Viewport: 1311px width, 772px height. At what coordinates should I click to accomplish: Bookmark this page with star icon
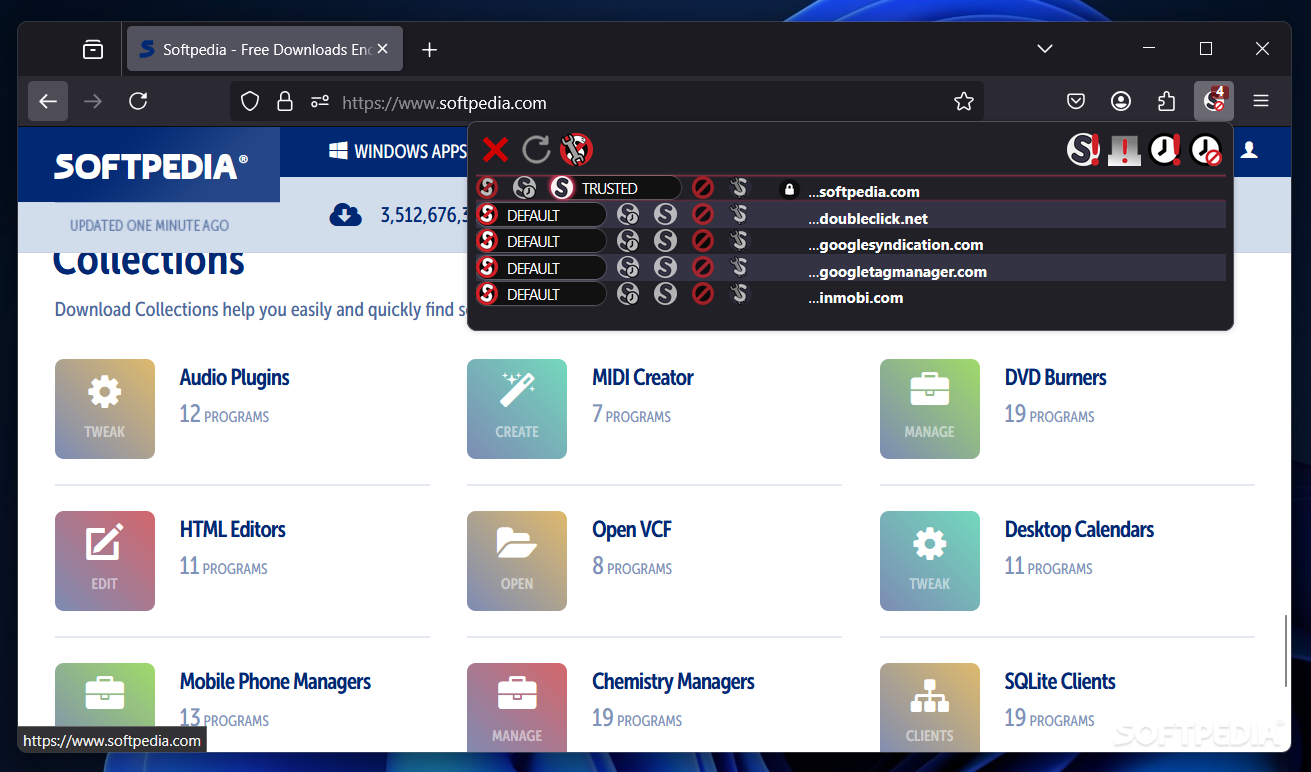pos(964,102)
